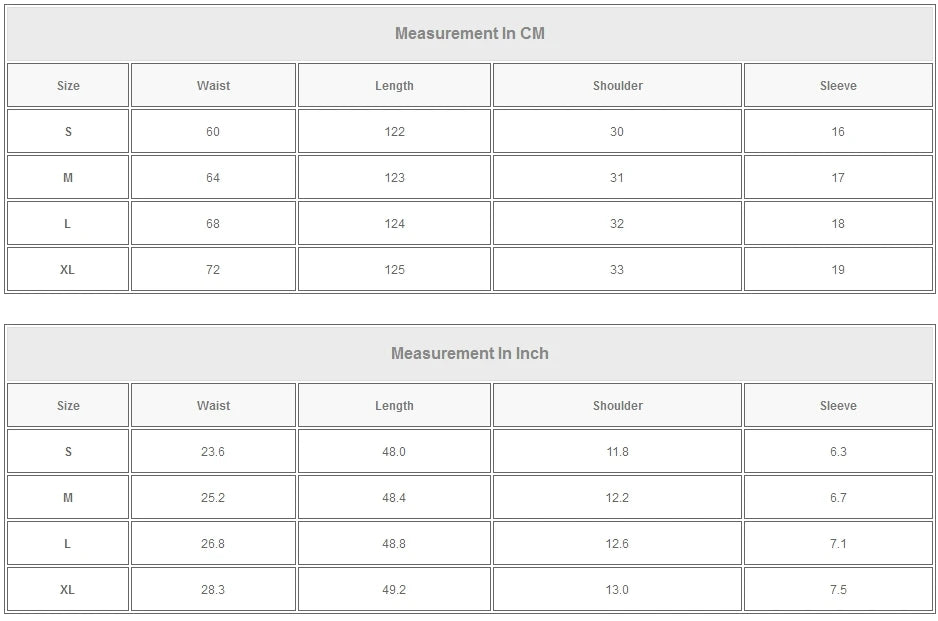Click the length value 49.2 cell
The width and height of the screenshot is (938, 621).
point(394,590)
